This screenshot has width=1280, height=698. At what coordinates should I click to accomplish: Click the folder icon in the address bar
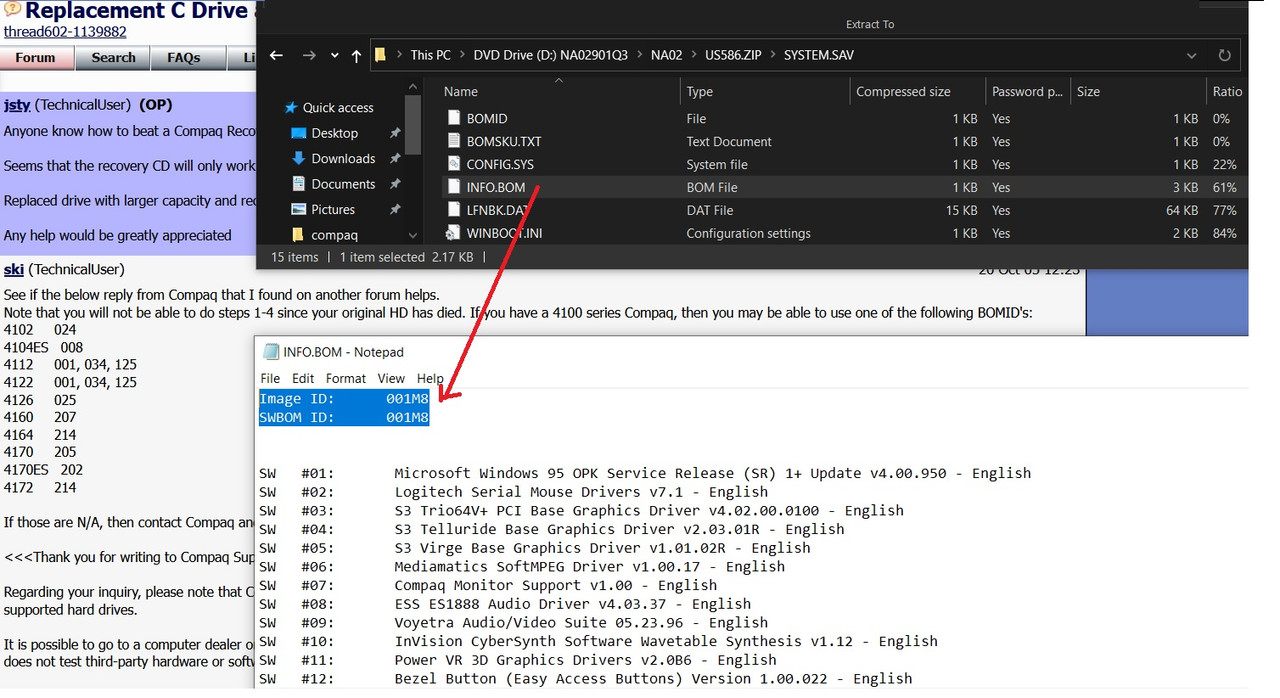381,55
